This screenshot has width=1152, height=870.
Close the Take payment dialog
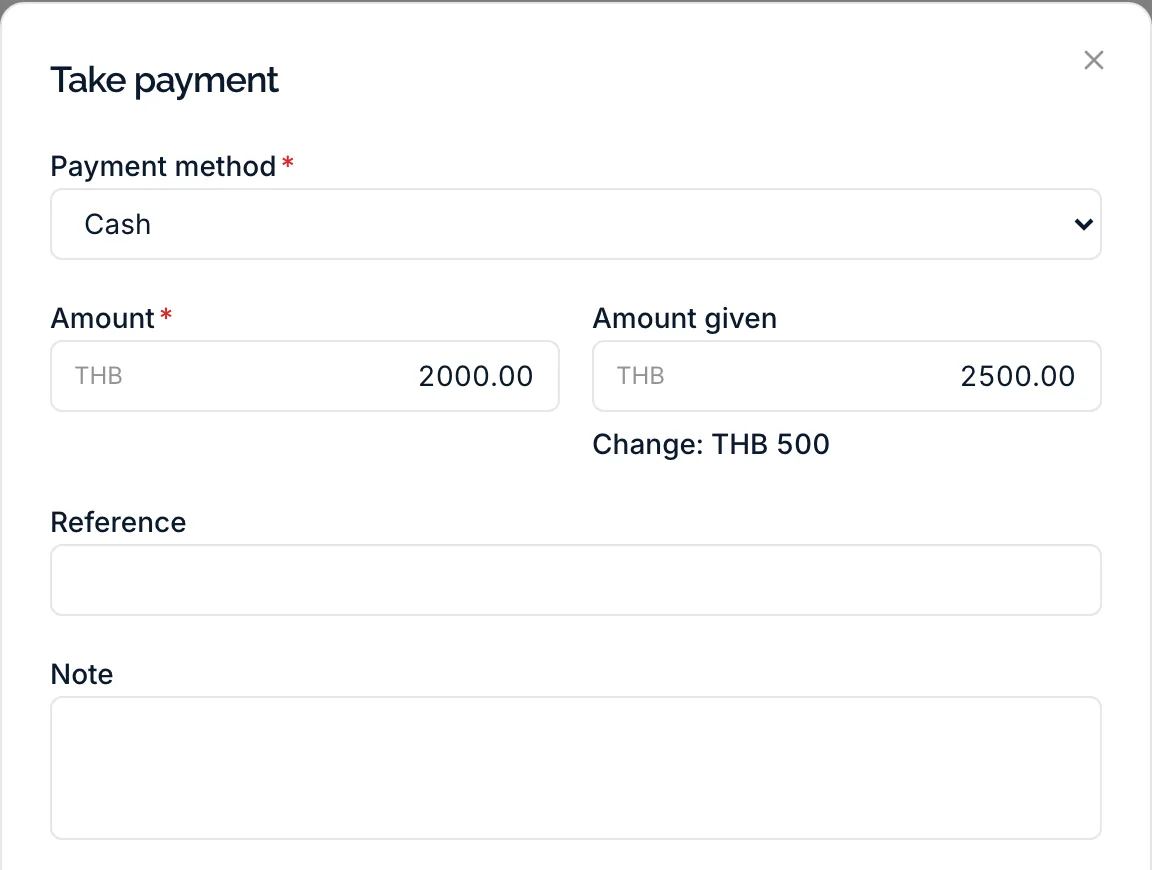click(1093, 60)
